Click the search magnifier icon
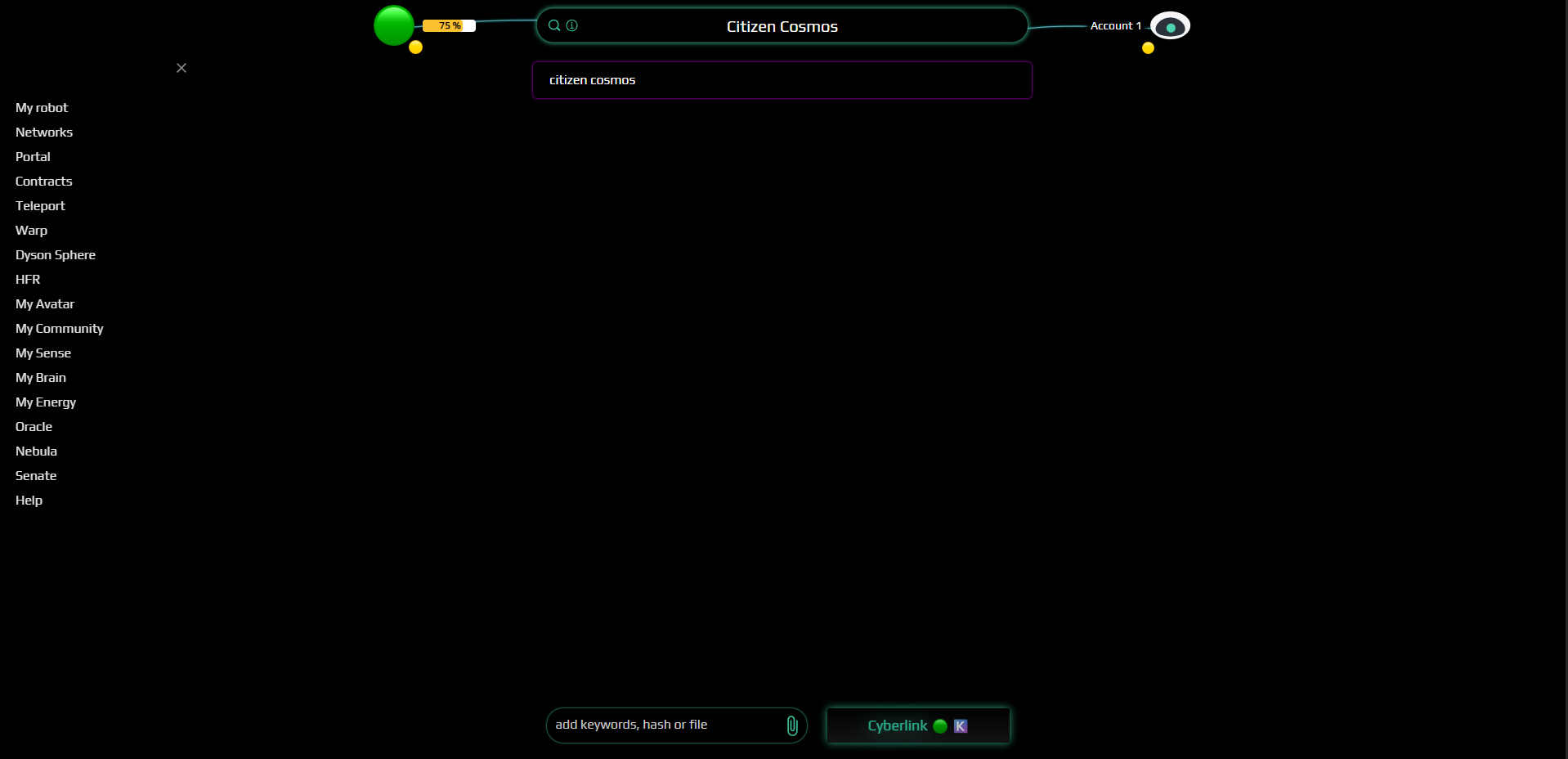This screenshot has height=759, width=1568. pyautogui.click(x=554, y=25)
